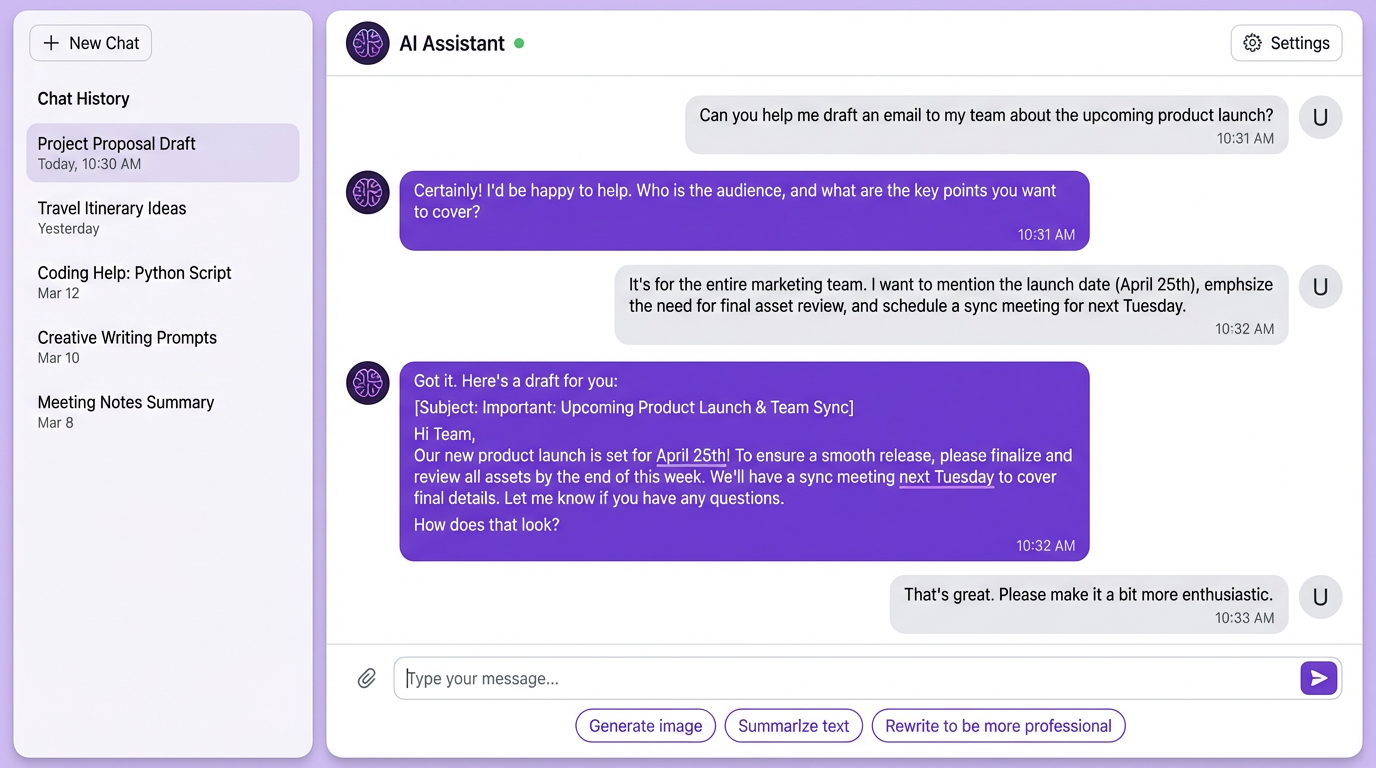Select Rewrite to be more professional

pos(998,725)
